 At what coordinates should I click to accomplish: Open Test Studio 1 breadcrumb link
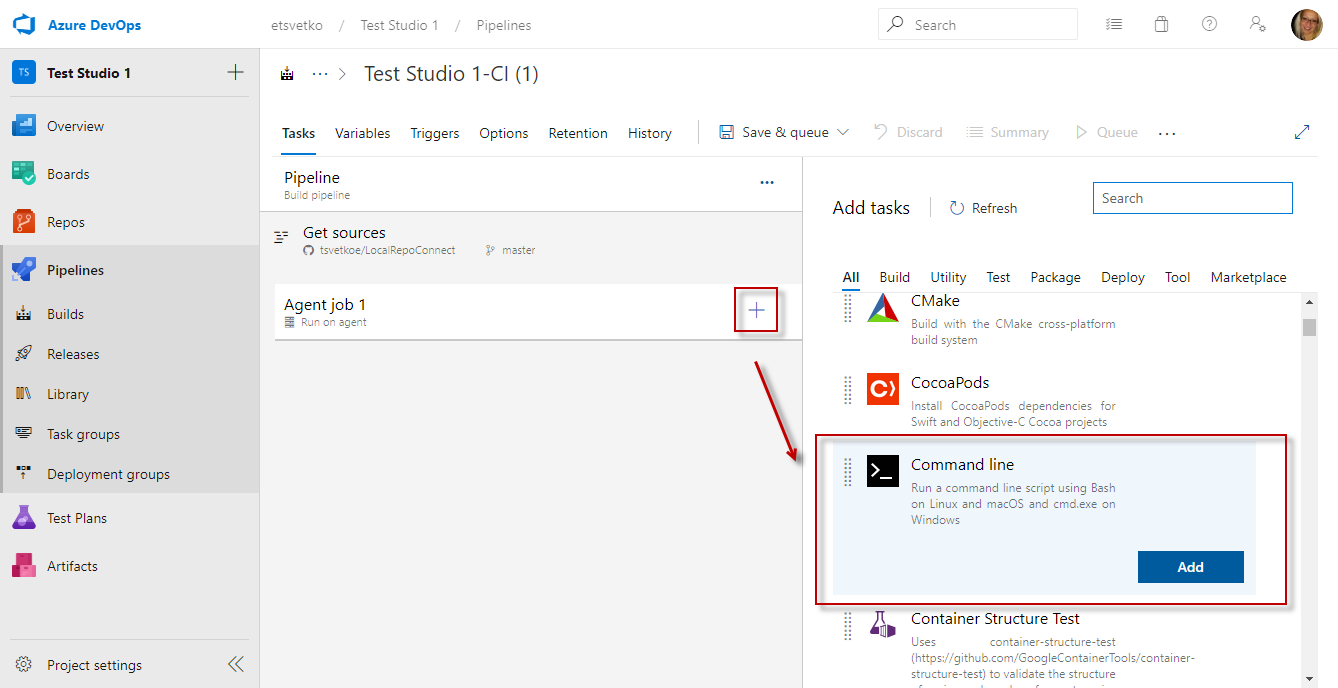click(x=400, y=25)
